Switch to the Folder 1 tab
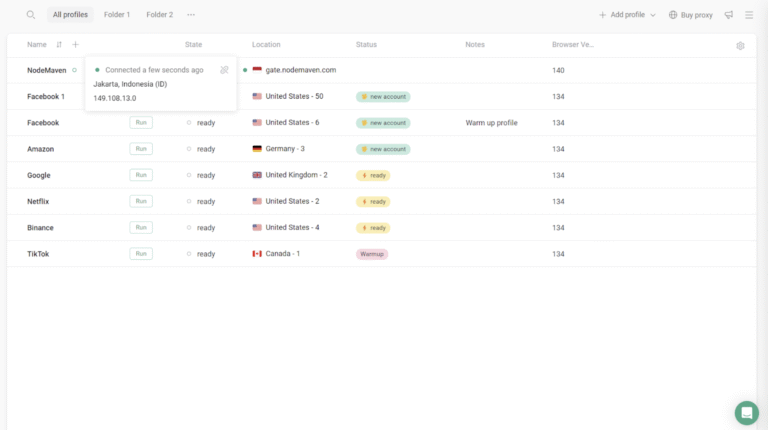 [117, 15]
